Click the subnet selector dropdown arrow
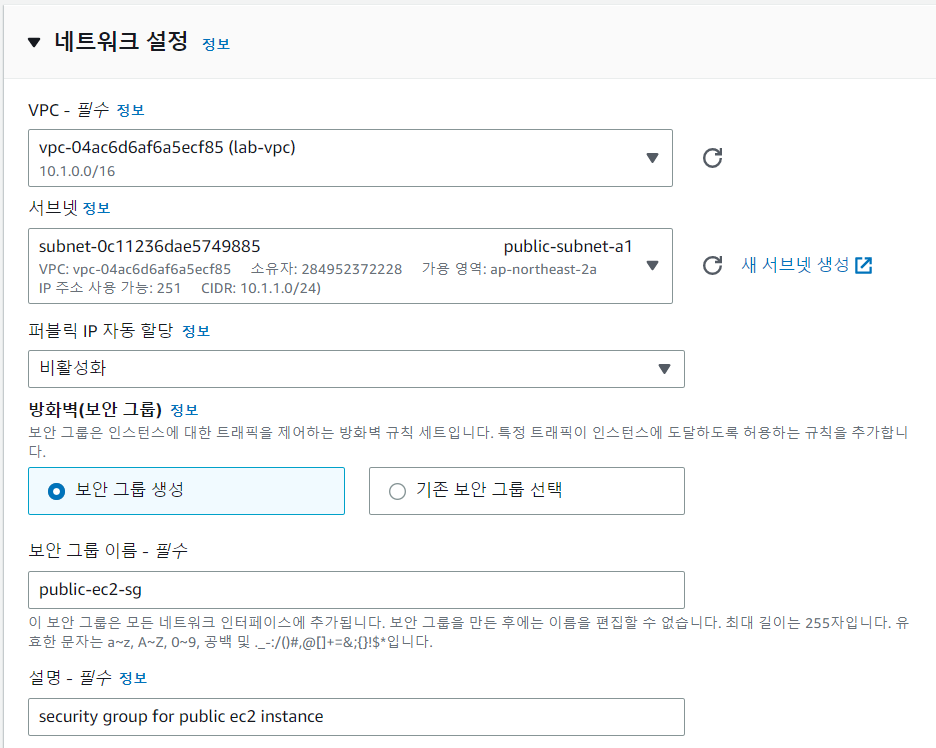The height and width of the screenshot is (748, 936). [653, 265]
